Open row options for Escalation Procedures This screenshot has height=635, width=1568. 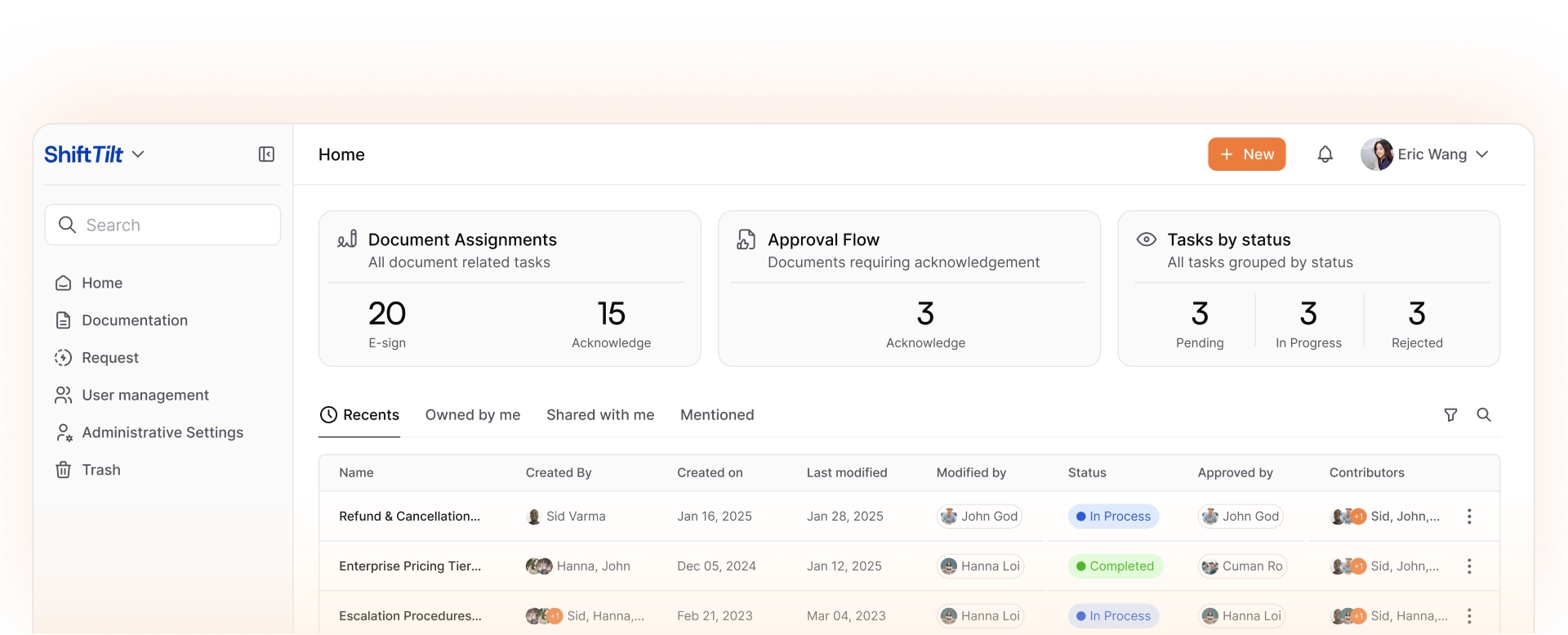pos(1469,616)
